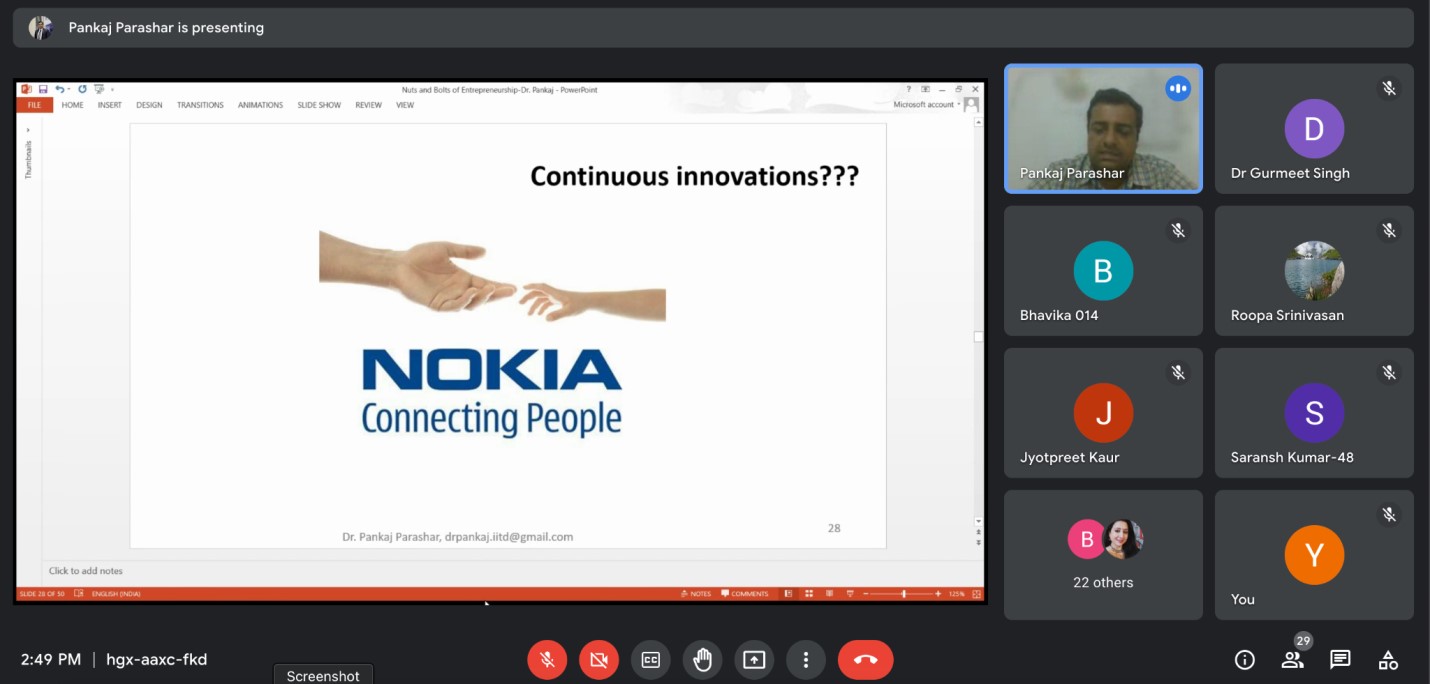
Task: Open the in-call chat panel
Action: [x=1340, y=660]
